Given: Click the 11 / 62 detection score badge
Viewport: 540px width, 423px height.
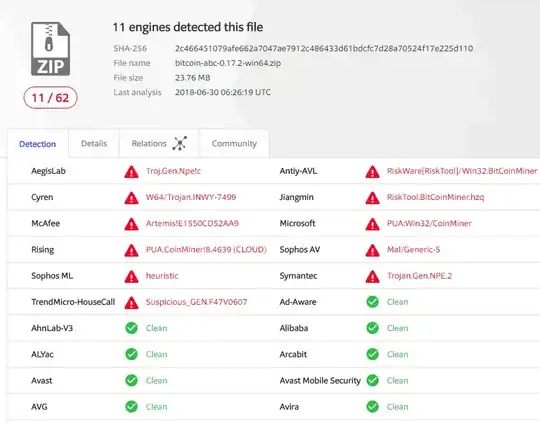Looking at the screenshot, I should (x=51, y=98).
